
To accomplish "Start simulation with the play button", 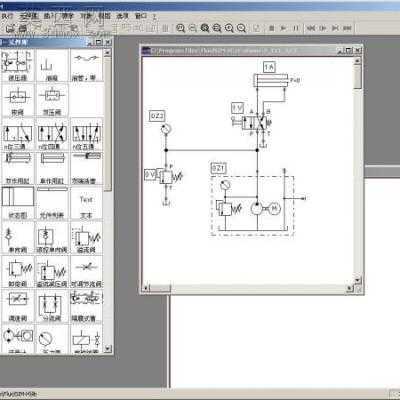I will [283, 28].
